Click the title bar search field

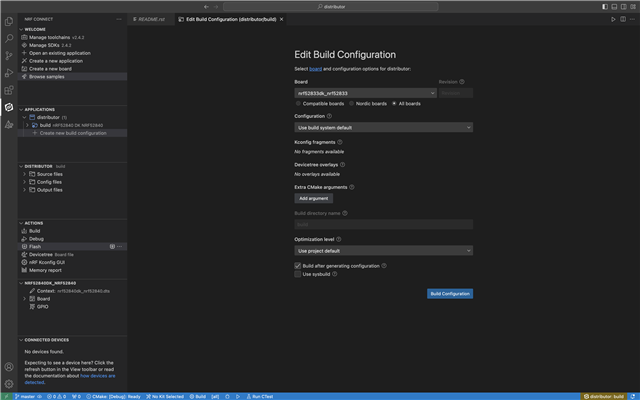pyautogui.click(x=331, y=7)
